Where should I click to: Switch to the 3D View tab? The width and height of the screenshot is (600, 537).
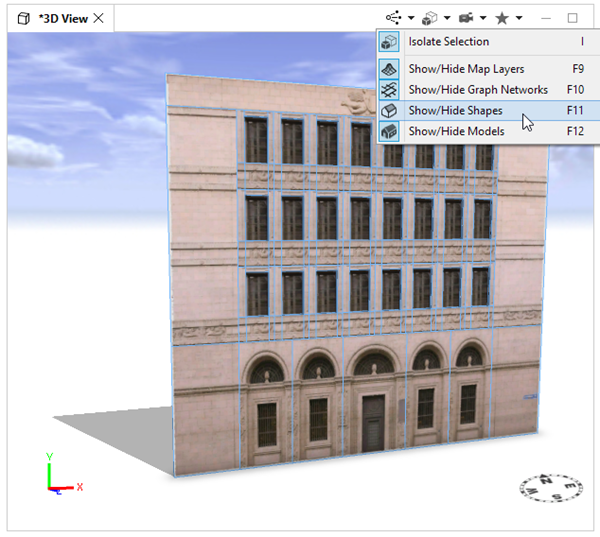pyautogui.click(x=62, y=18)
